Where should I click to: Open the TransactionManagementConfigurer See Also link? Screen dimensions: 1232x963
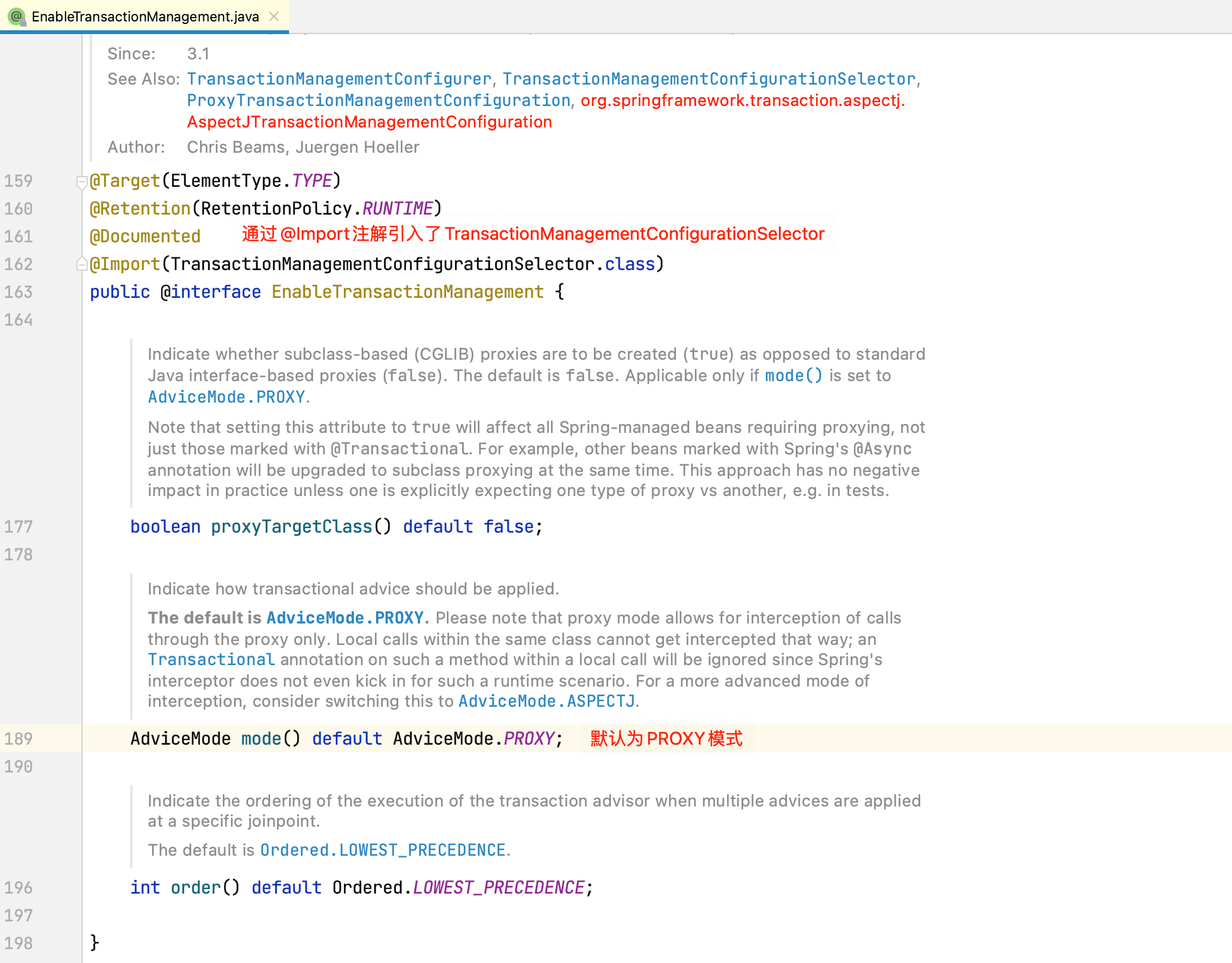(339, 79)
